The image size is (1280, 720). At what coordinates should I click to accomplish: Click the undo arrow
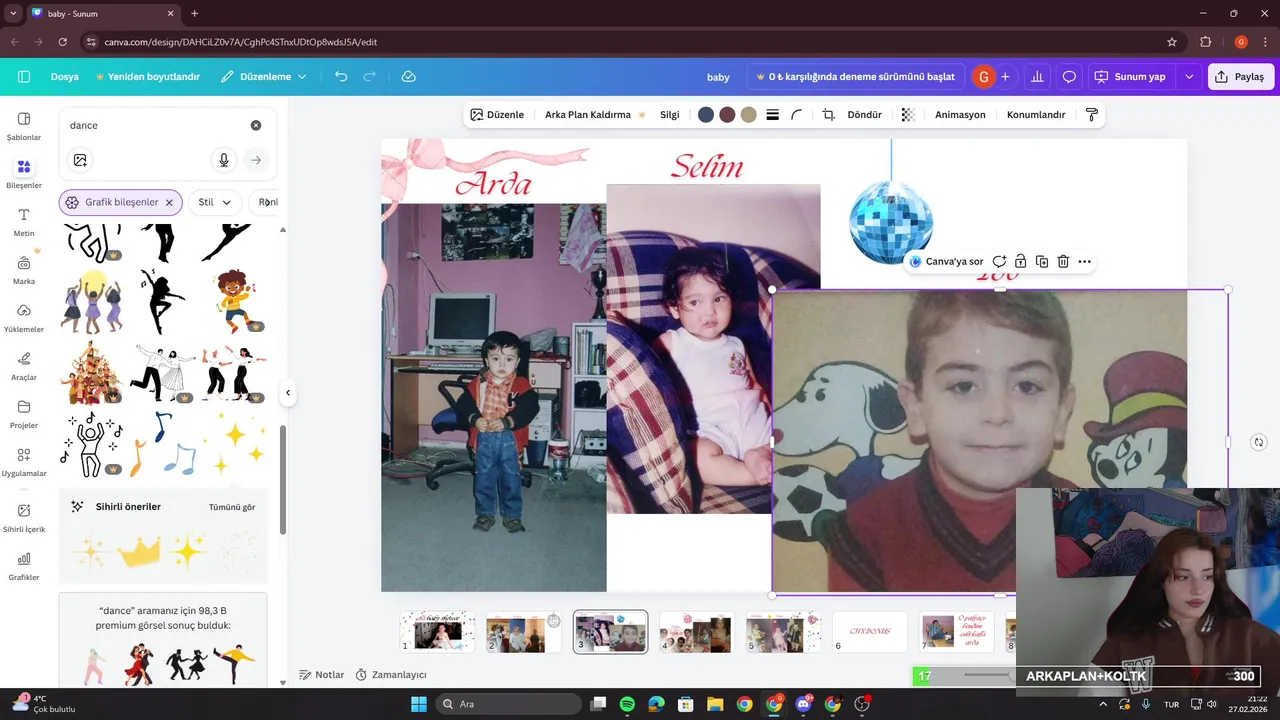click(341, 77)
